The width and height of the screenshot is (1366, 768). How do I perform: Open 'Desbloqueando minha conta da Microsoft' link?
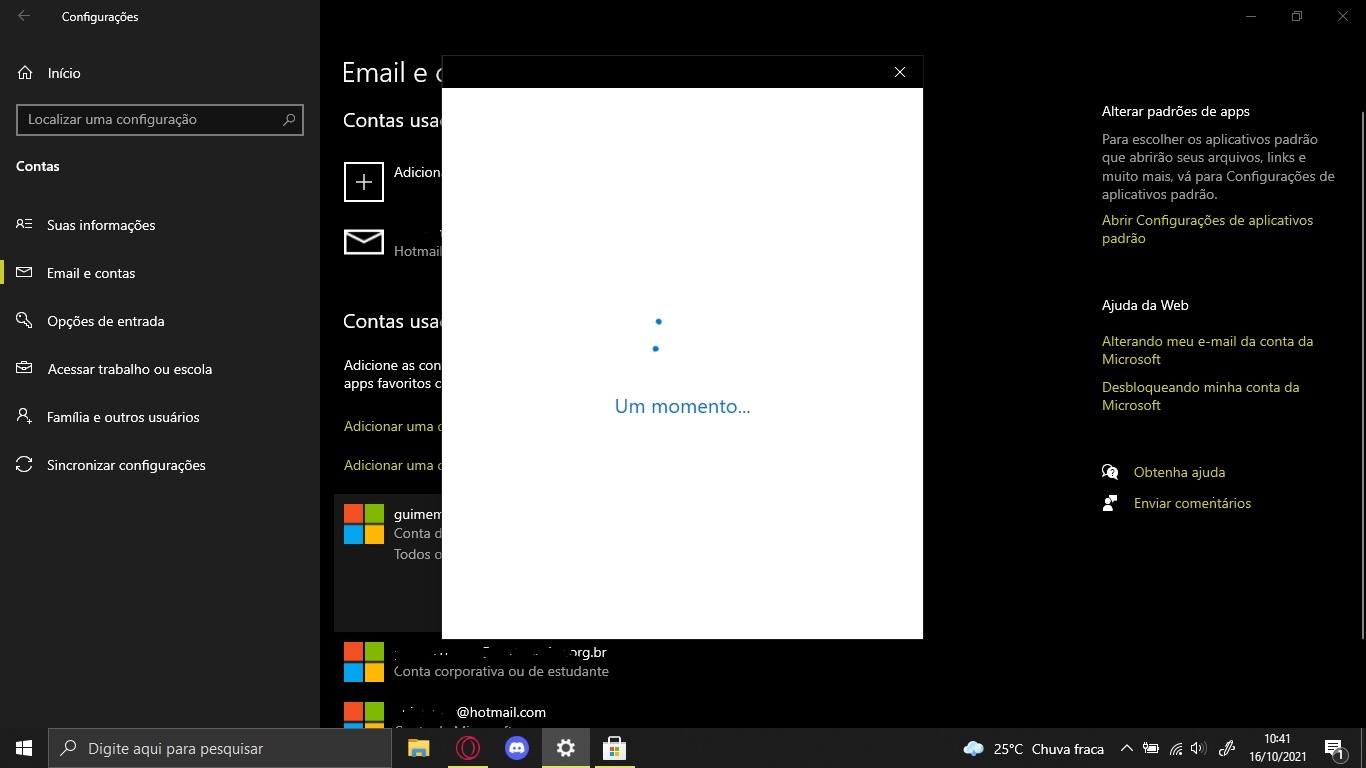coord(1200,396)
